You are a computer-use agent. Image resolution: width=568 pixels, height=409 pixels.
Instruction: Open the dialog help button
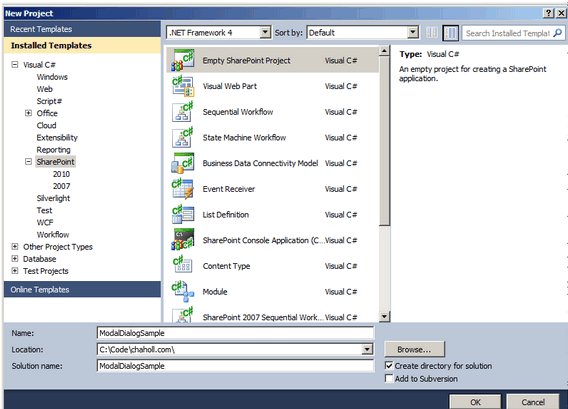(x=548, y=13)
